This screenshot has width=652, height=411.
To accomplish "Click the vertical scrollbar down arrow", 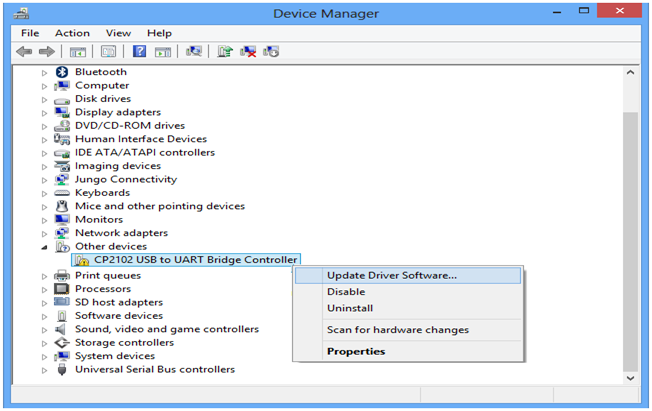I will 630,379.
